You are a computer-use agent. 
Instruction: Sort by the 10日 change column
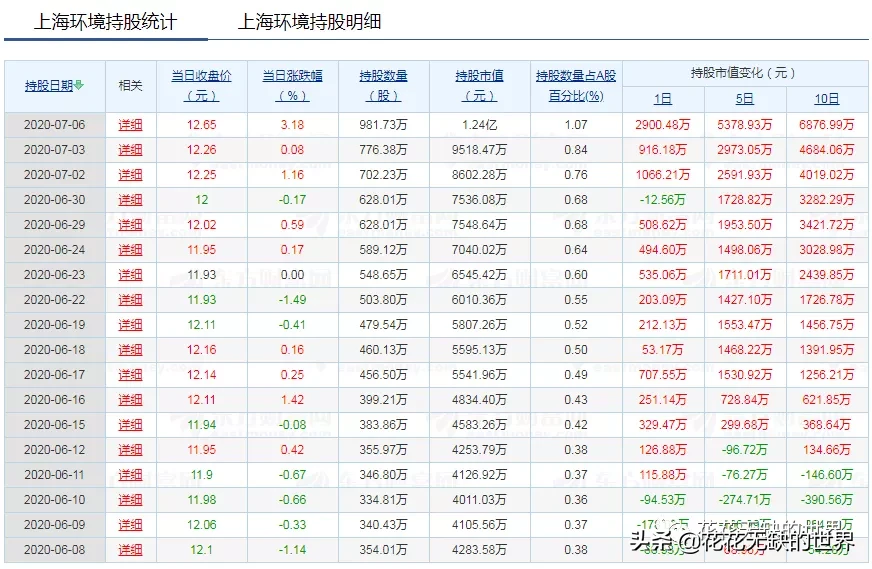(827, 99)
